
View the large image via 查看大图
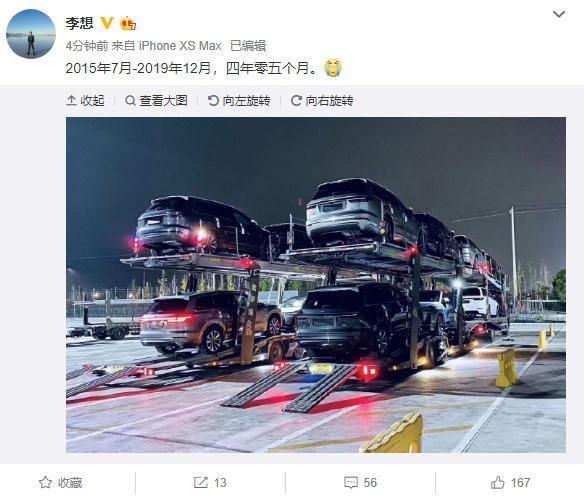(x=156, y=101)
